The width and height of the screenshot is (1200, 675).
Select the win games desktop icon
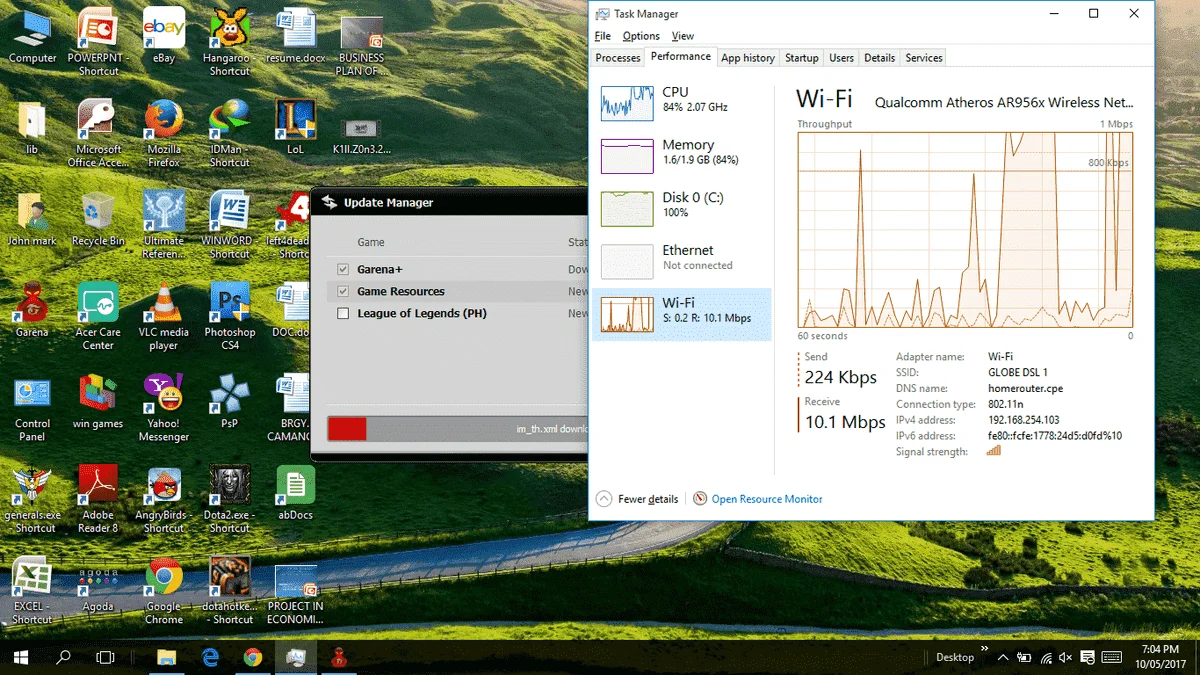tap(98, 401)
